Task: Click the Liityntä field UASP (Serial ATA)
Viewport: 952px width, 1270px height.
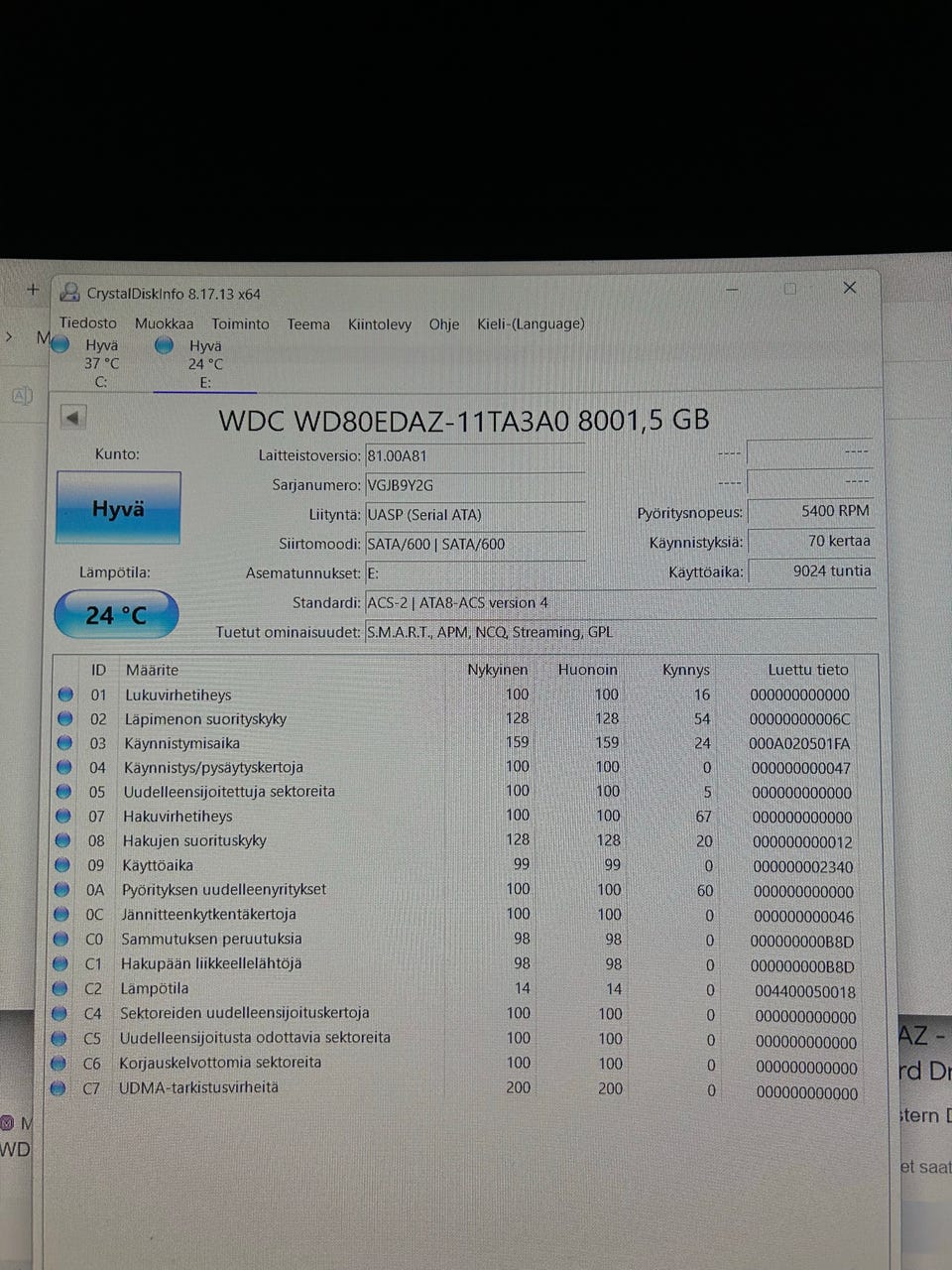Action: 475,515
